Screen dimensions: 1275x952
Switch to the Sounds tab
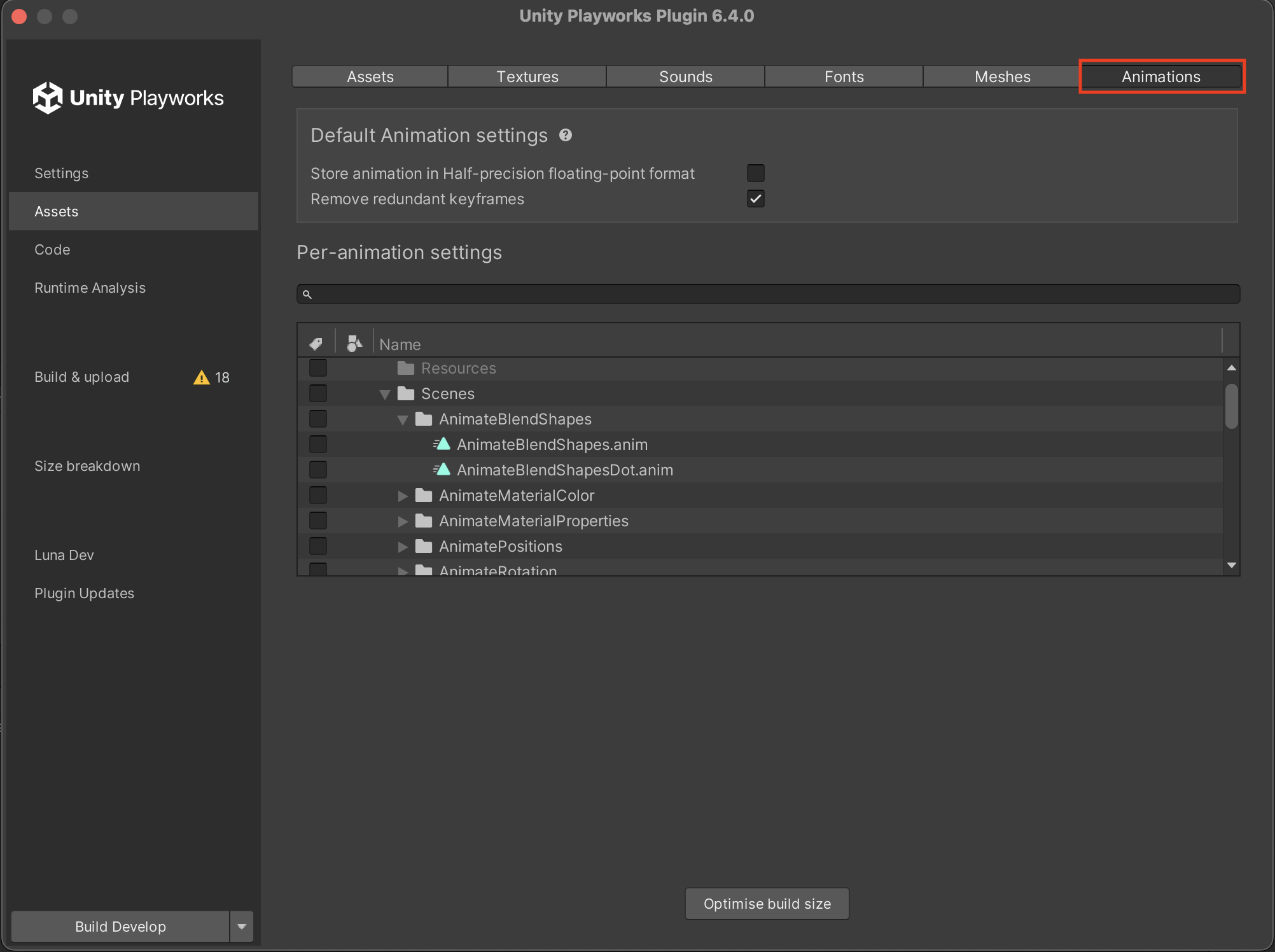686,76
